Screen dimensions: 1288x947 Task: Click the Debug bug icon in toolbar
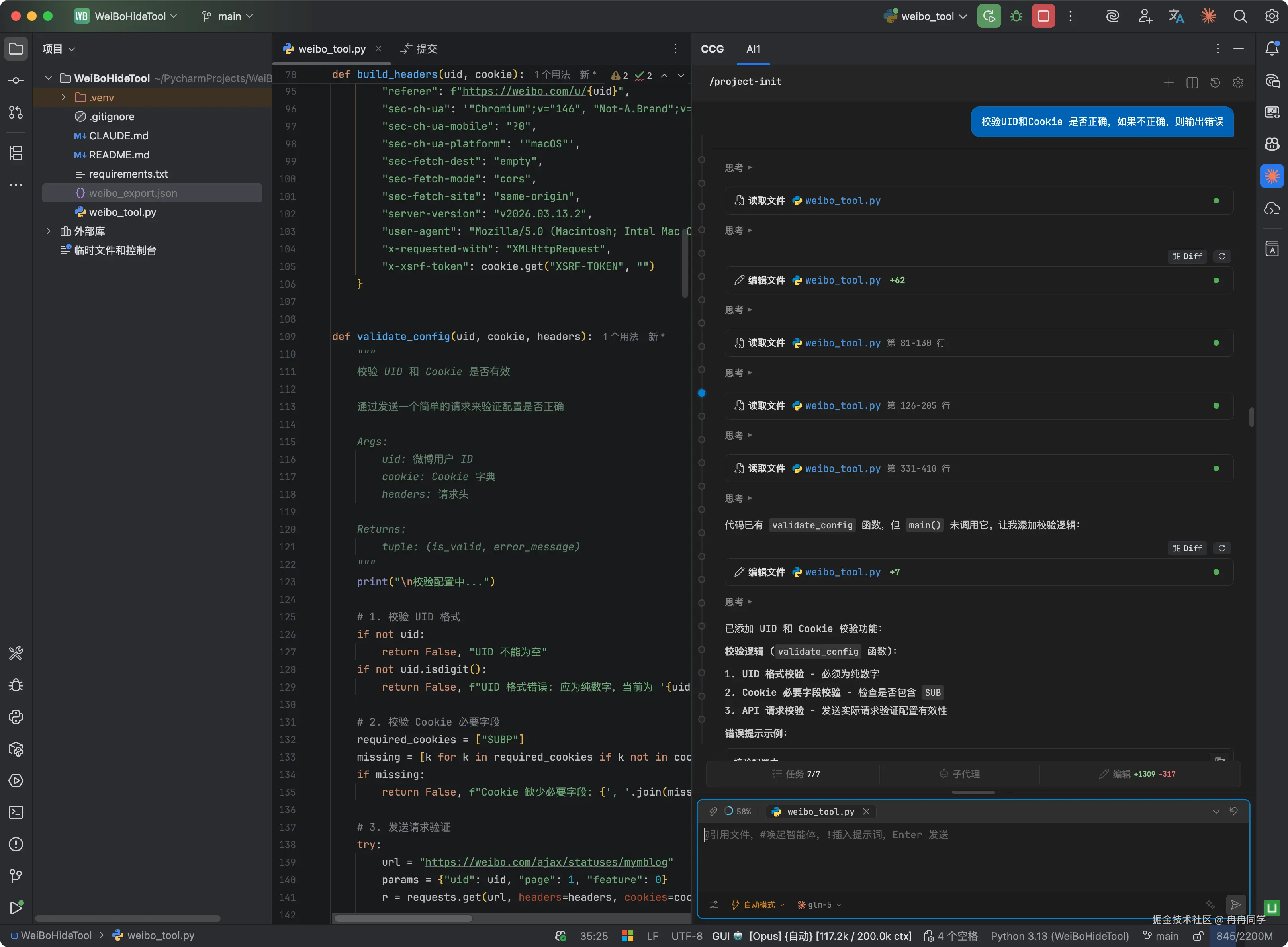(1016, 16)
